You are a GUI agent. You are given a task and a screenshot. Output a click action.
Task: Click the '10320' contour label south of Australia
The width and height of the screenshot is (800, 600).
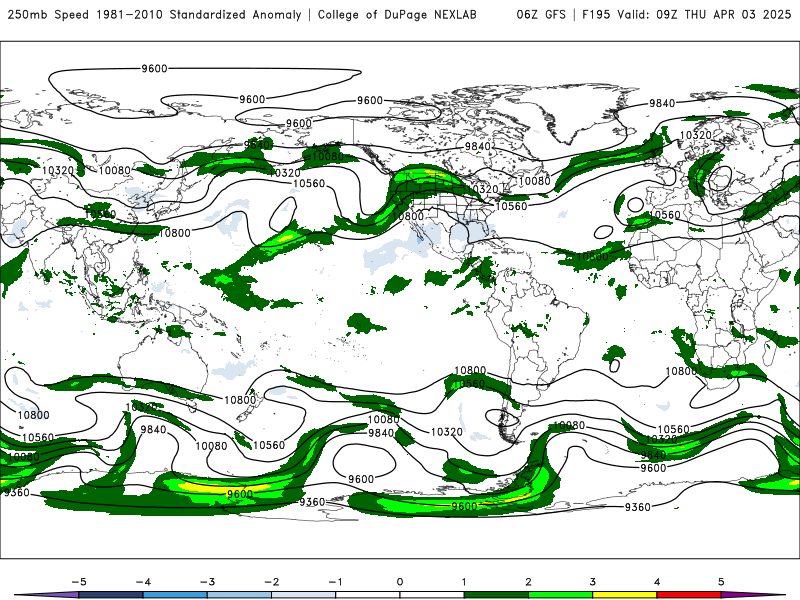(x=141, y=407)
